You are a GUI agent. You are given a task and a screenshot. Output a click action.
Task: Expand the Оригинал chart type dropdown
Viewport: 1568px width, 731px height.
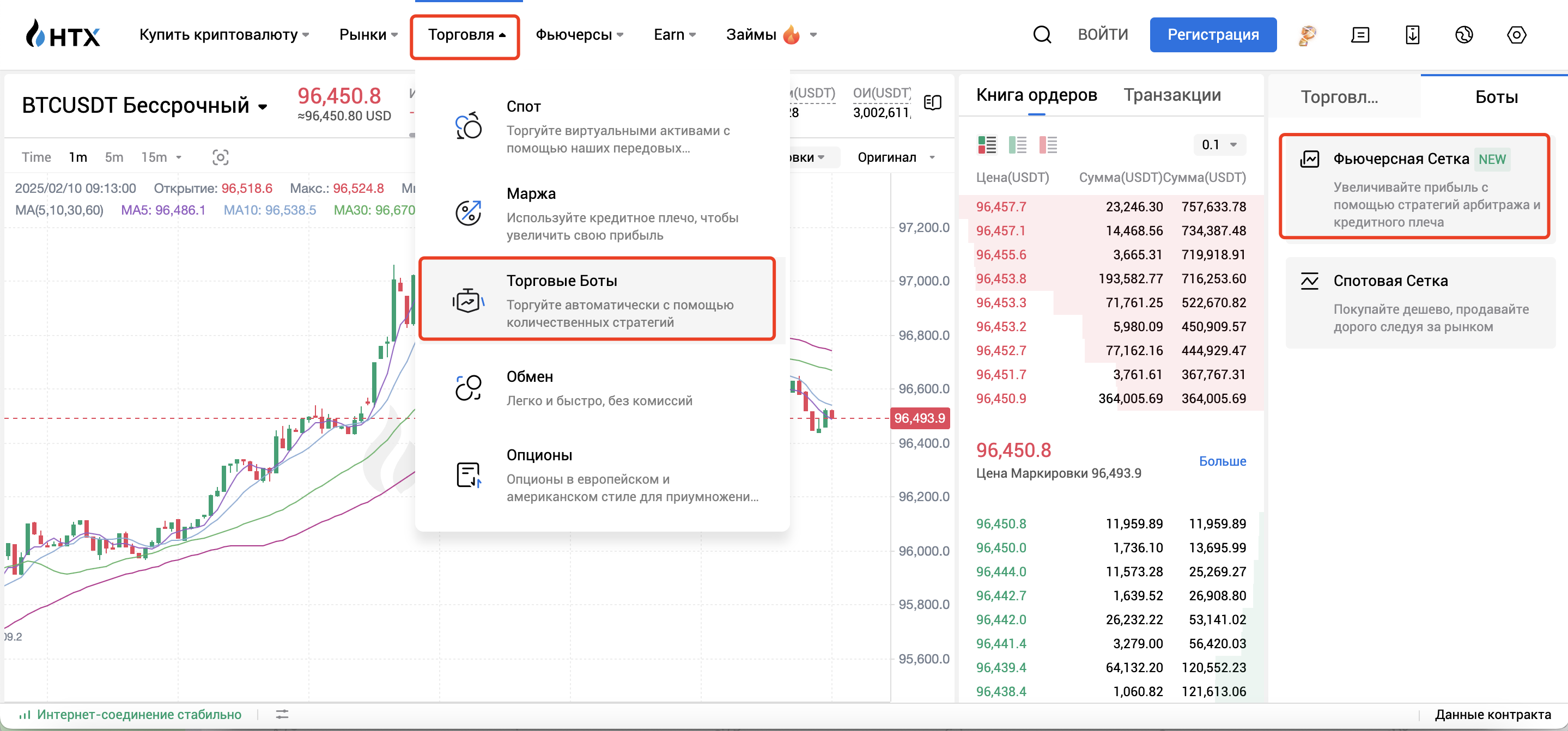point(895,157)
